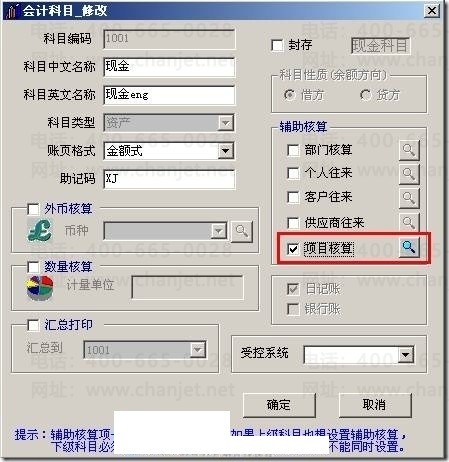The height and width of the screenshot is (462, 449).
Task: Open the magnifier lookup beside 客户往来
Action: [409, 197]
